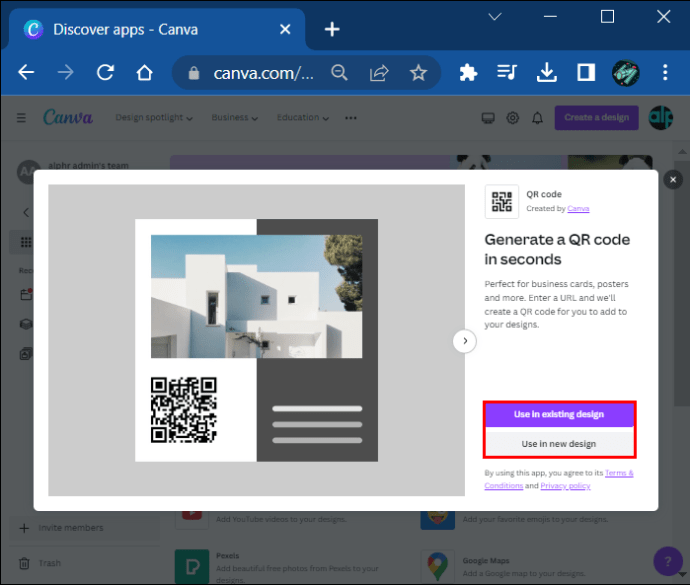The image size is (690, 585).
Task: Toggle the browser side panel
Action: click(x=586, y=73)
